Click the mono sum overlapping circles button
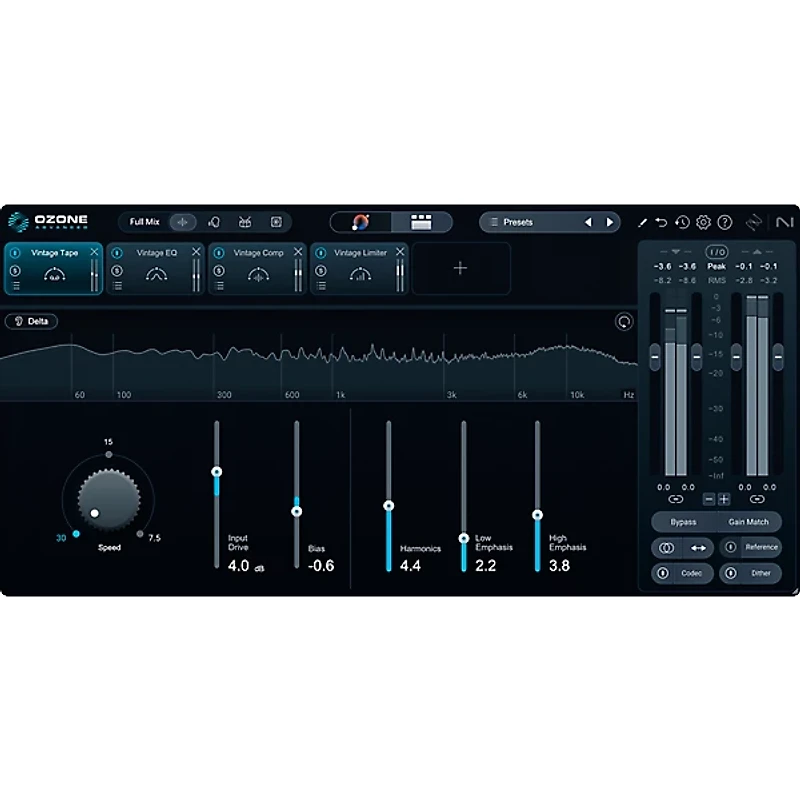Screen dimensions: 800x800 pyautogui.click(x=666, y=548)
